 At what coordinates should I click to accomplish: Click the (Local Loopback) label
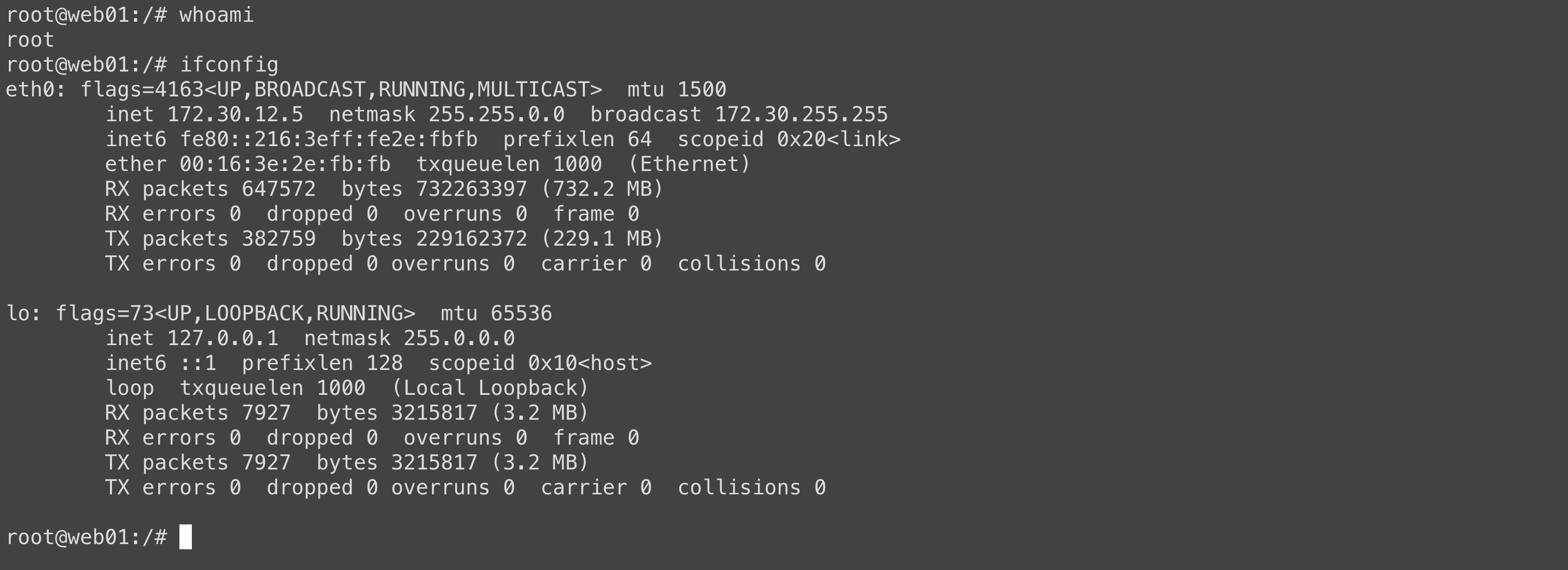click(x=490, y=388)
